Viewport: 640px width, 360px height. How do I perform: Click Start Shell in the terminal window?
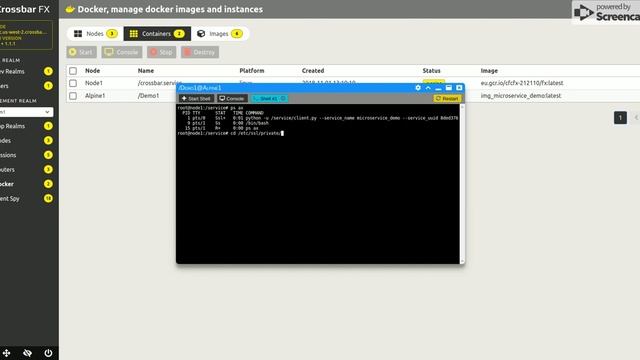point(196,98)
